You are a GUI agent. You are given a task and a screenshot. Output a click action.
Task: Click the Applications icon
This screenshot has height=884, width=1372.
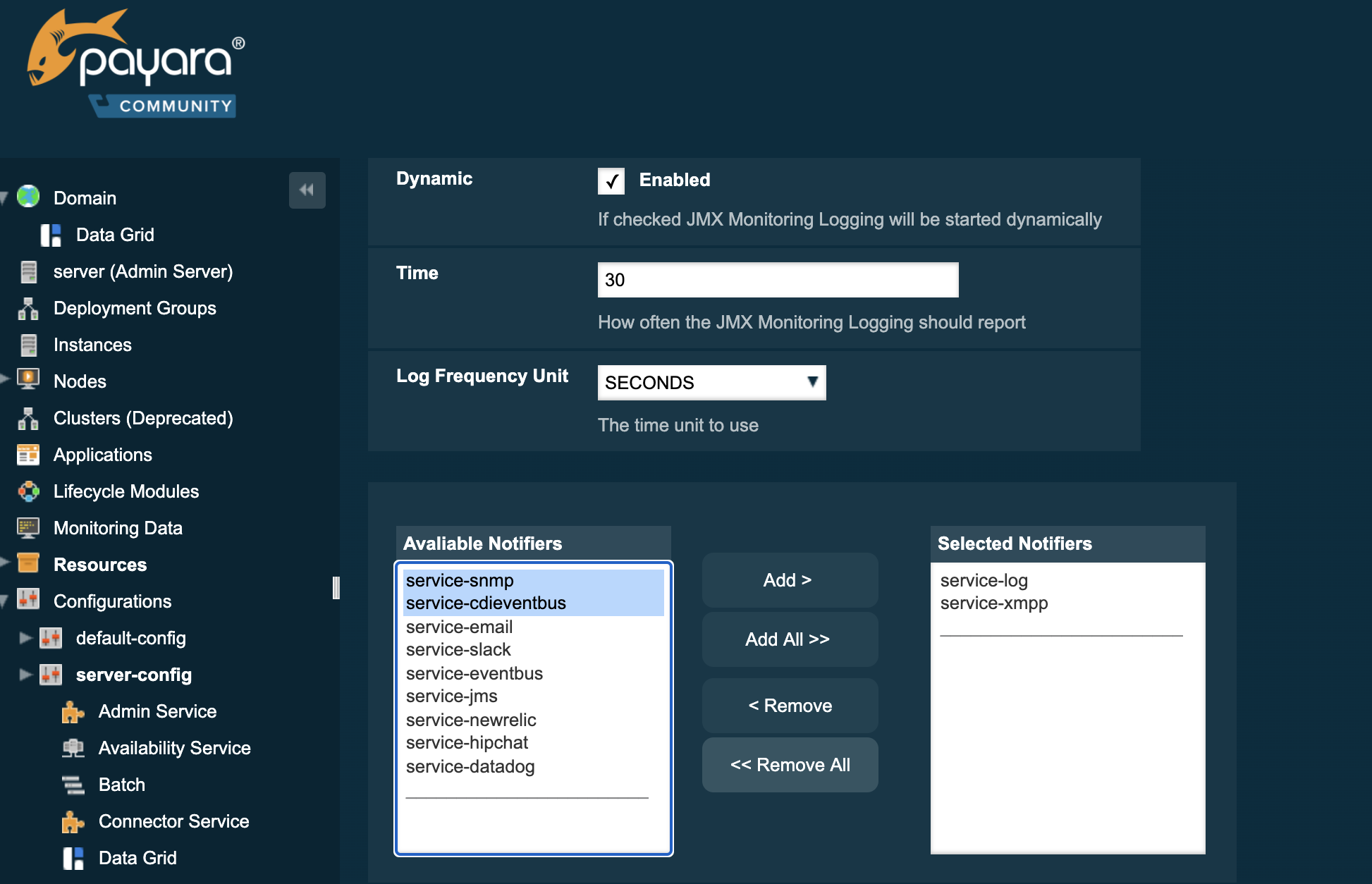tap(28, 455)
